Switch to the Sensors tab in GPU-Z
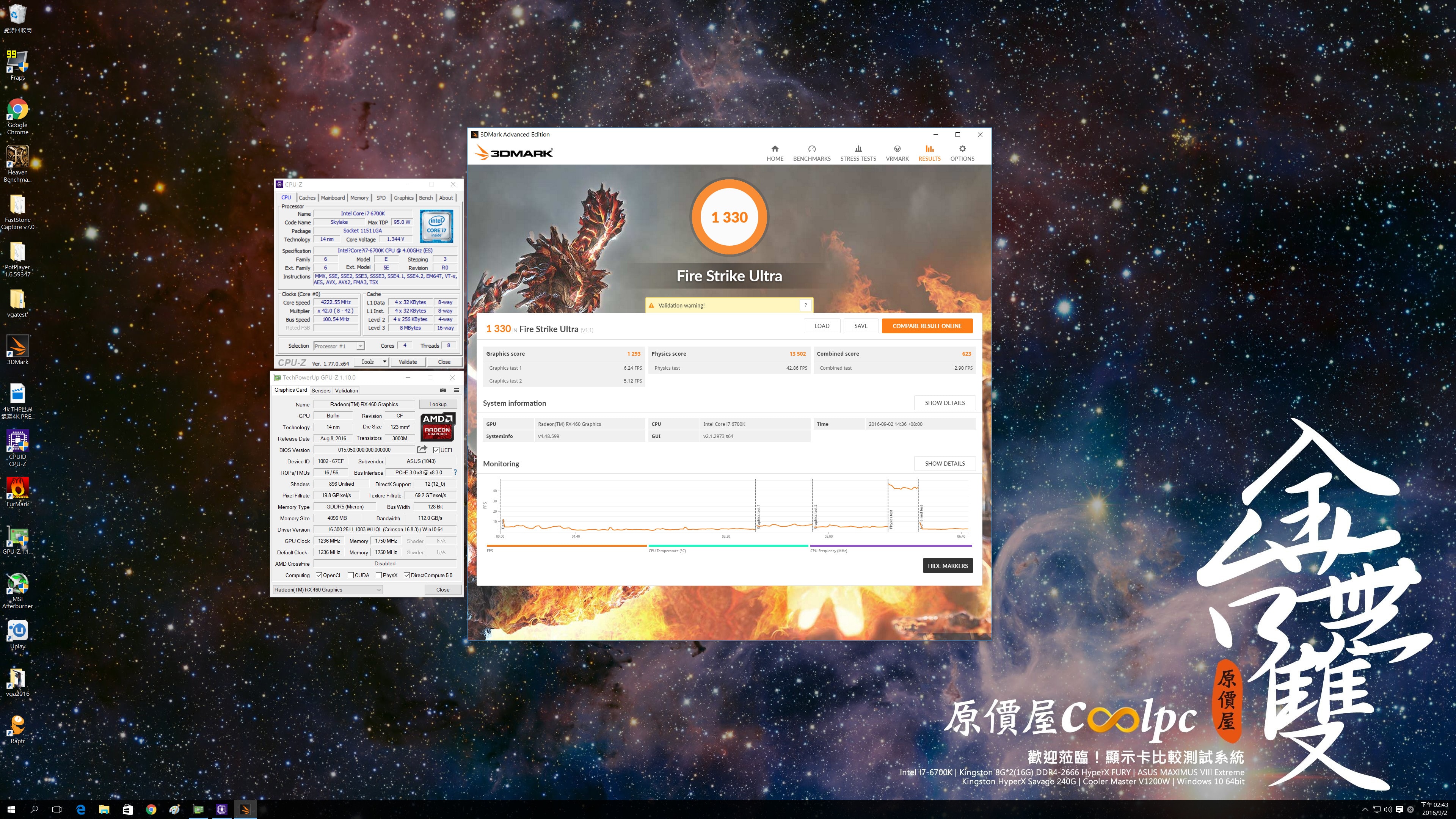 pos(321,391)
